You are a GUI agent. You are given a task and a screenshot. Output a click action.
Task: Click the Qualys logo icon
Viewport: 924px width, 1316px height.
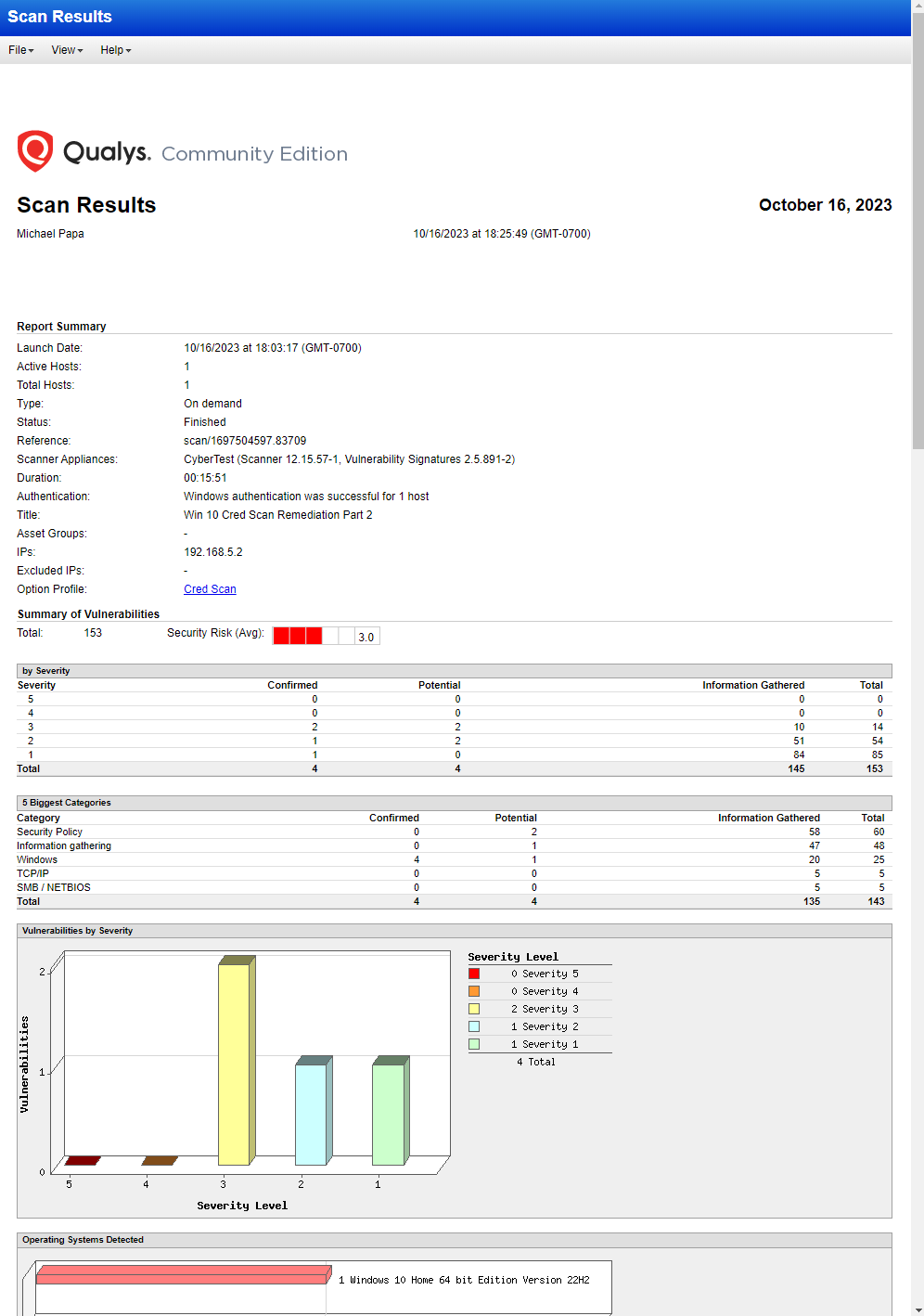34,149
